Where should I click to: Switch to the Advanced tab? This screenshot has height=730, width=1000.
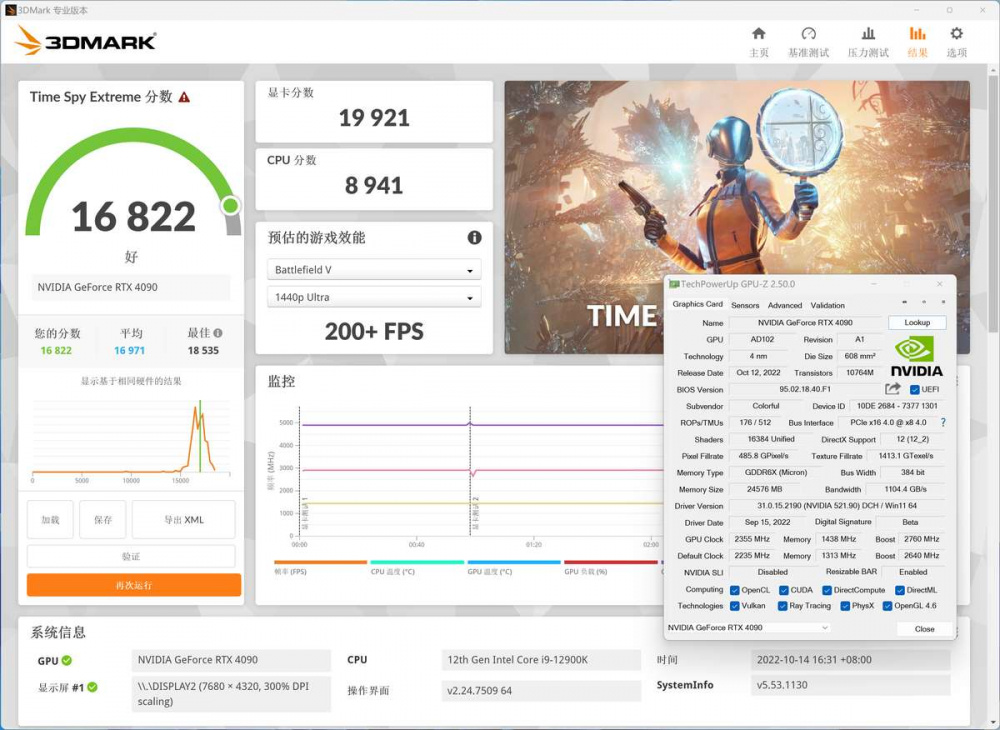[x=784, y=305]
